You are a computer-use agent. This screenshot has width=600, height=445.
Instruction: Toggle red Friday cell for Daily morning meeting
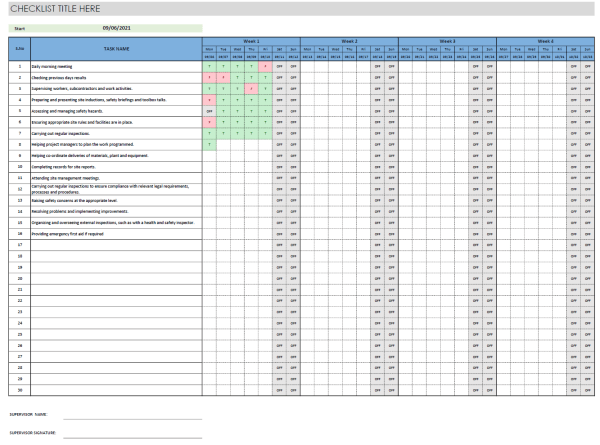pyautogui.click(x=265, y=66)
